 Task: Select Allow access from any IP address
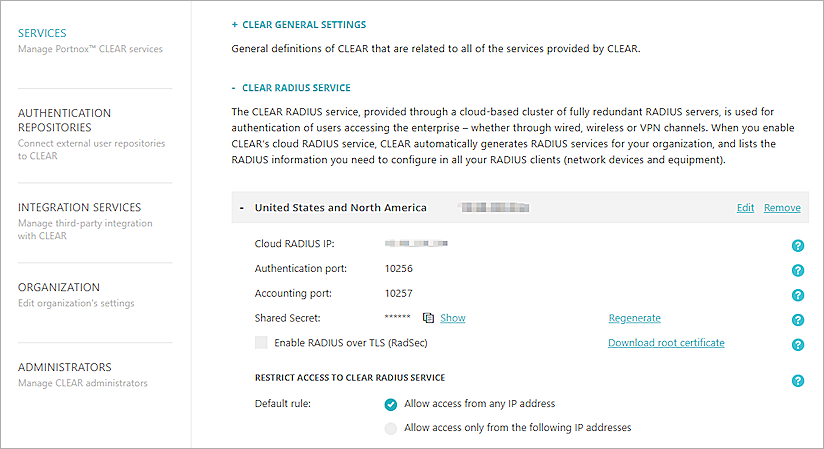click(x=390, y=404)
